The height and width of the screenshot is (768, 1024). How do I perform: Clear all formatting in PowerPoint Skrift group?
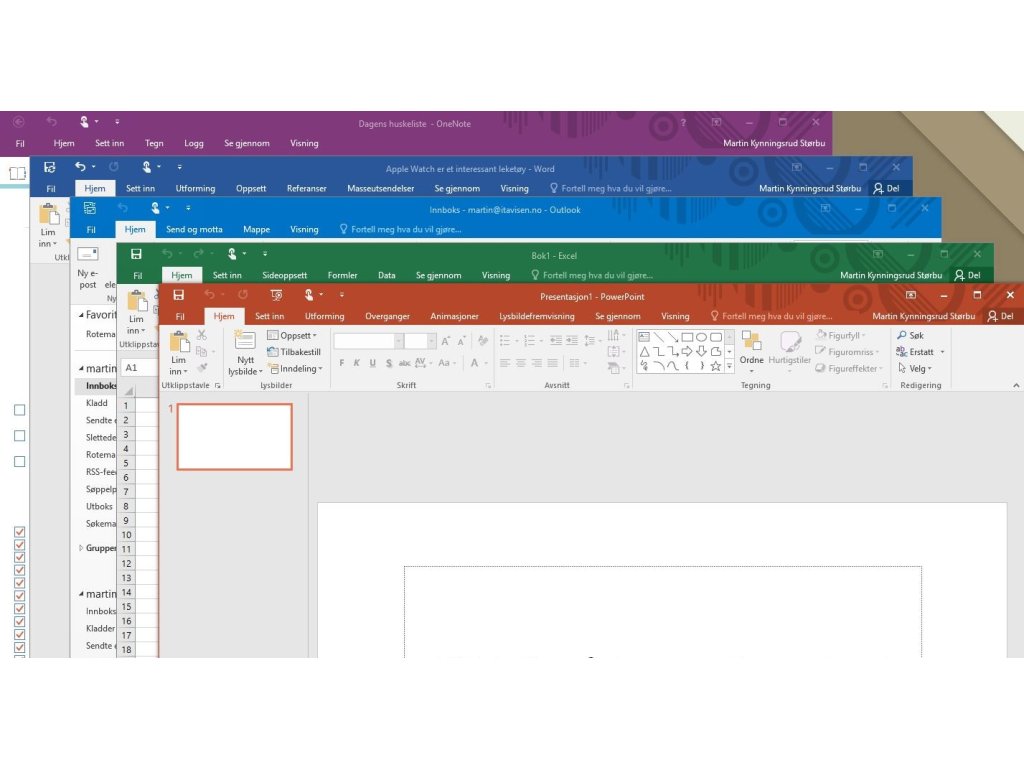[x=483, y=340]
